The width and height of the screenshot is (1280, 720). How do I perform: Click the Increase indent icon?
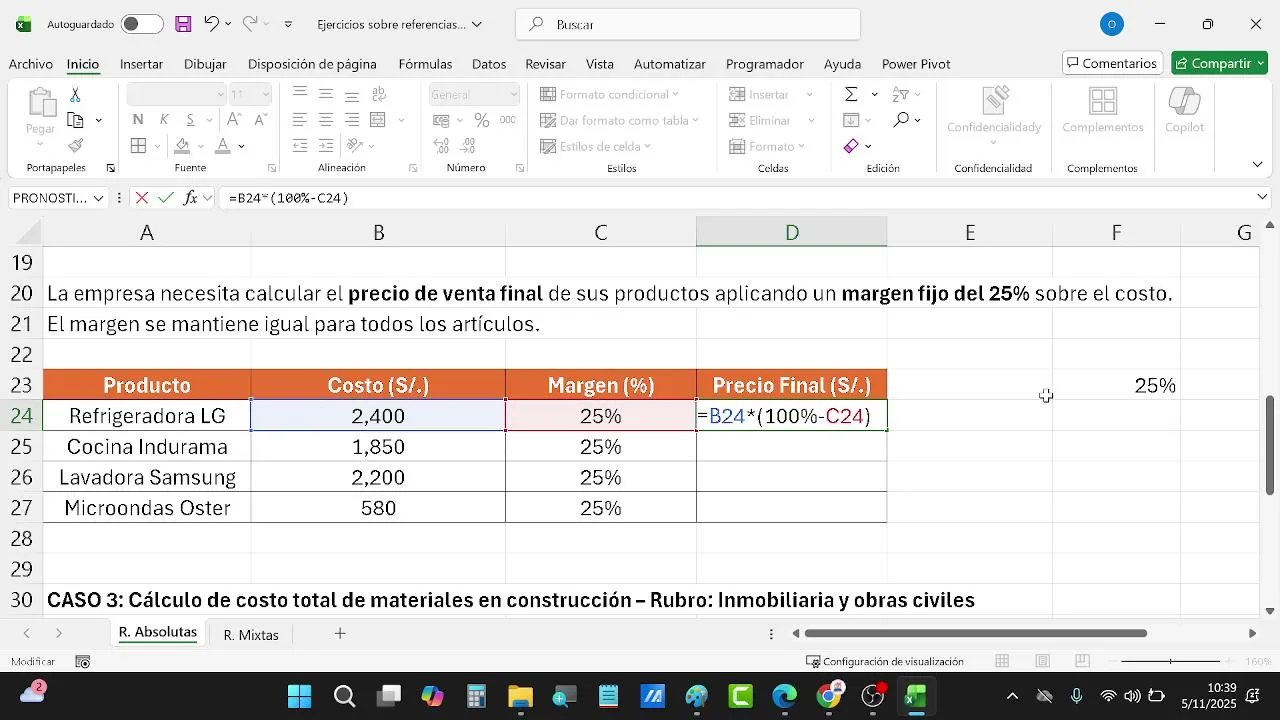[326, 146]
